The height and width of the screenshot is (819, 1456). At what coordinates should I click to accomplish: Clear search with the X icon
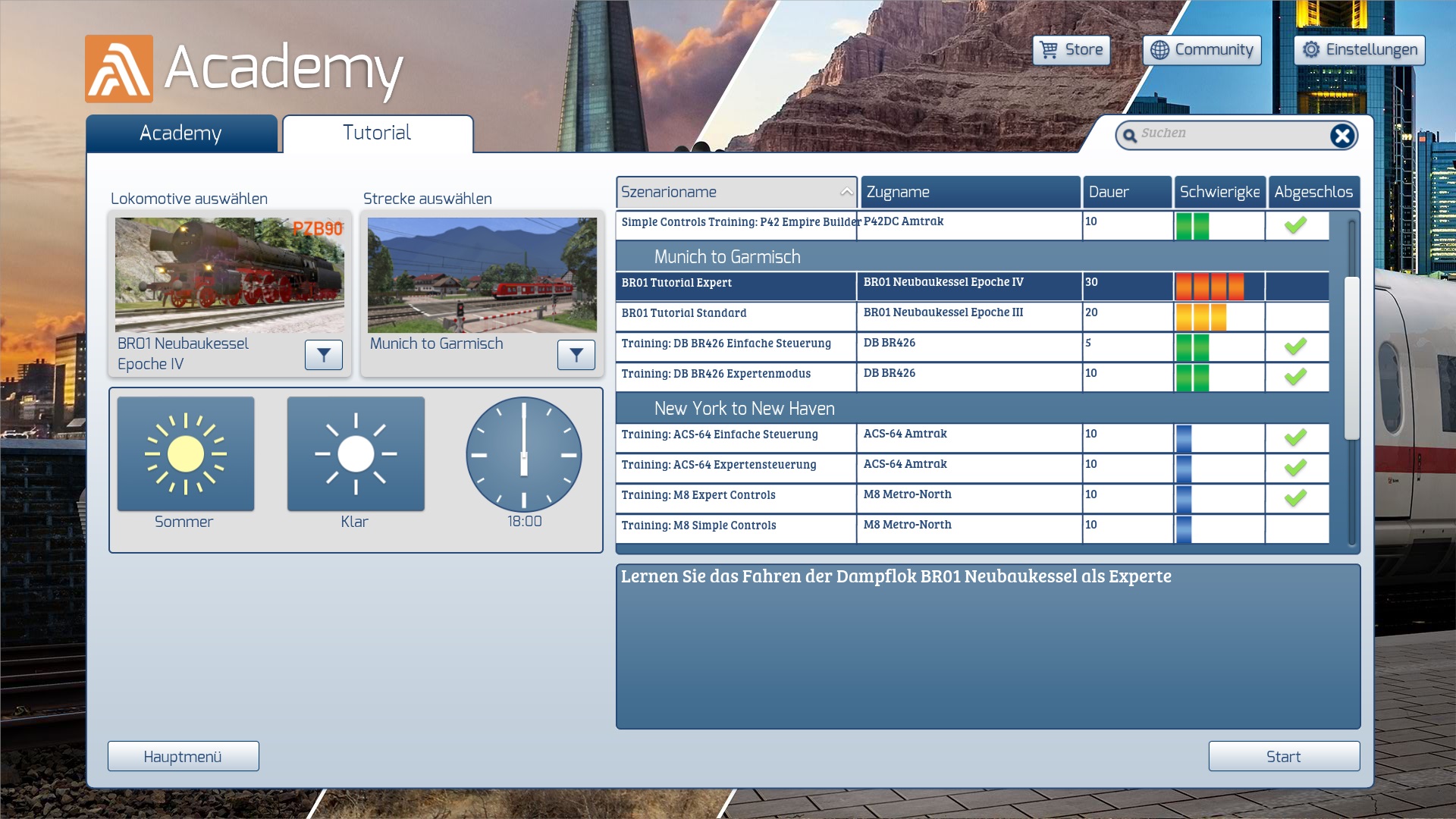tap(1341, 136)
